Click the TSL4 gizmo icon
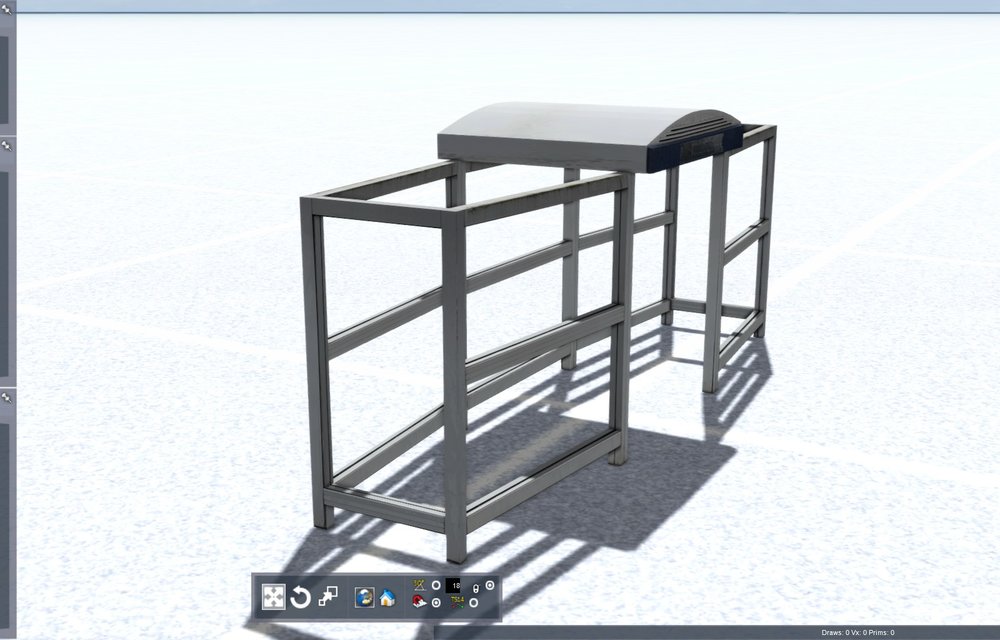 [457, 602]
